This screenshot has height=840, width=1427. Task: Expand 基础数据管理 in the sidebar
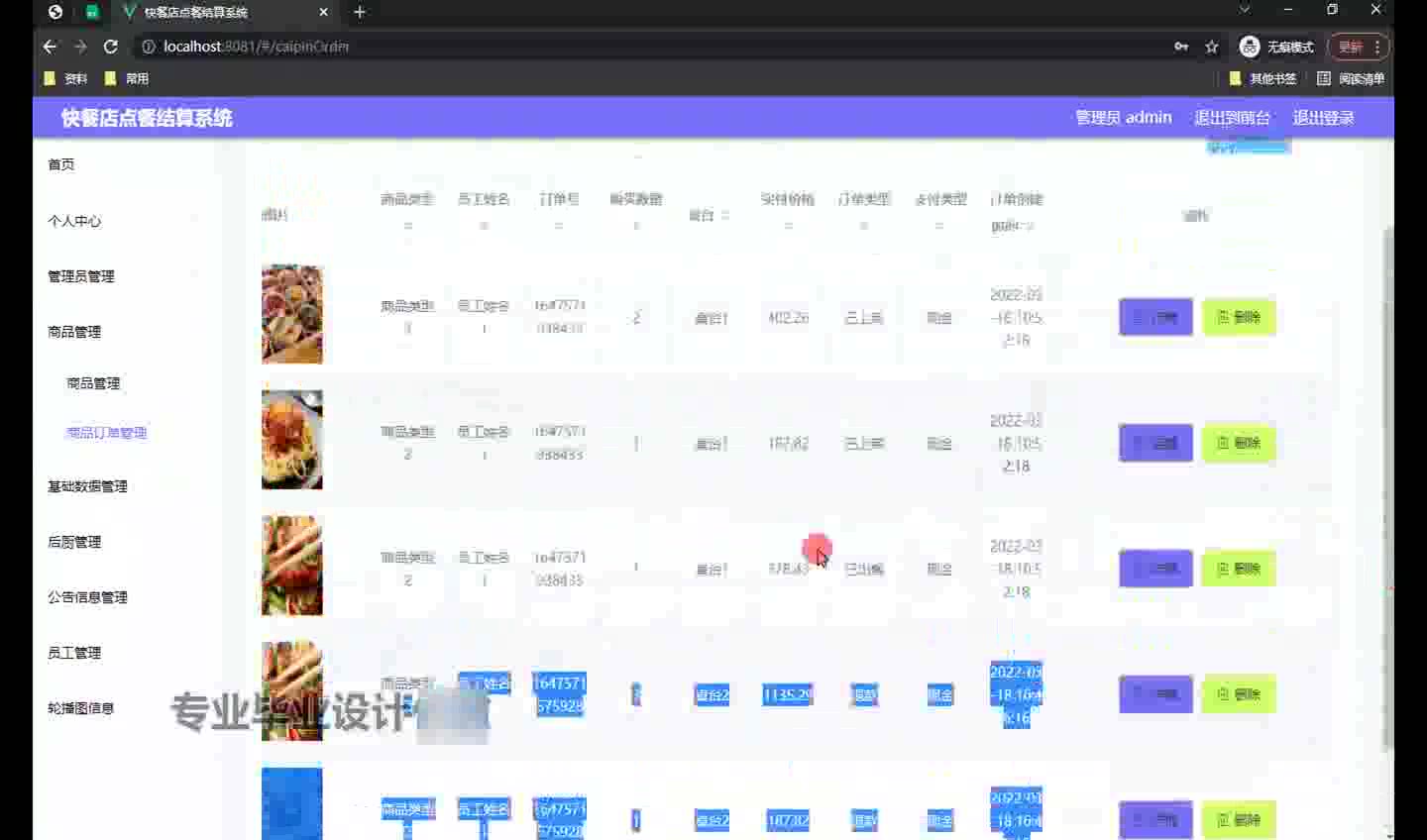pos(87,486)
